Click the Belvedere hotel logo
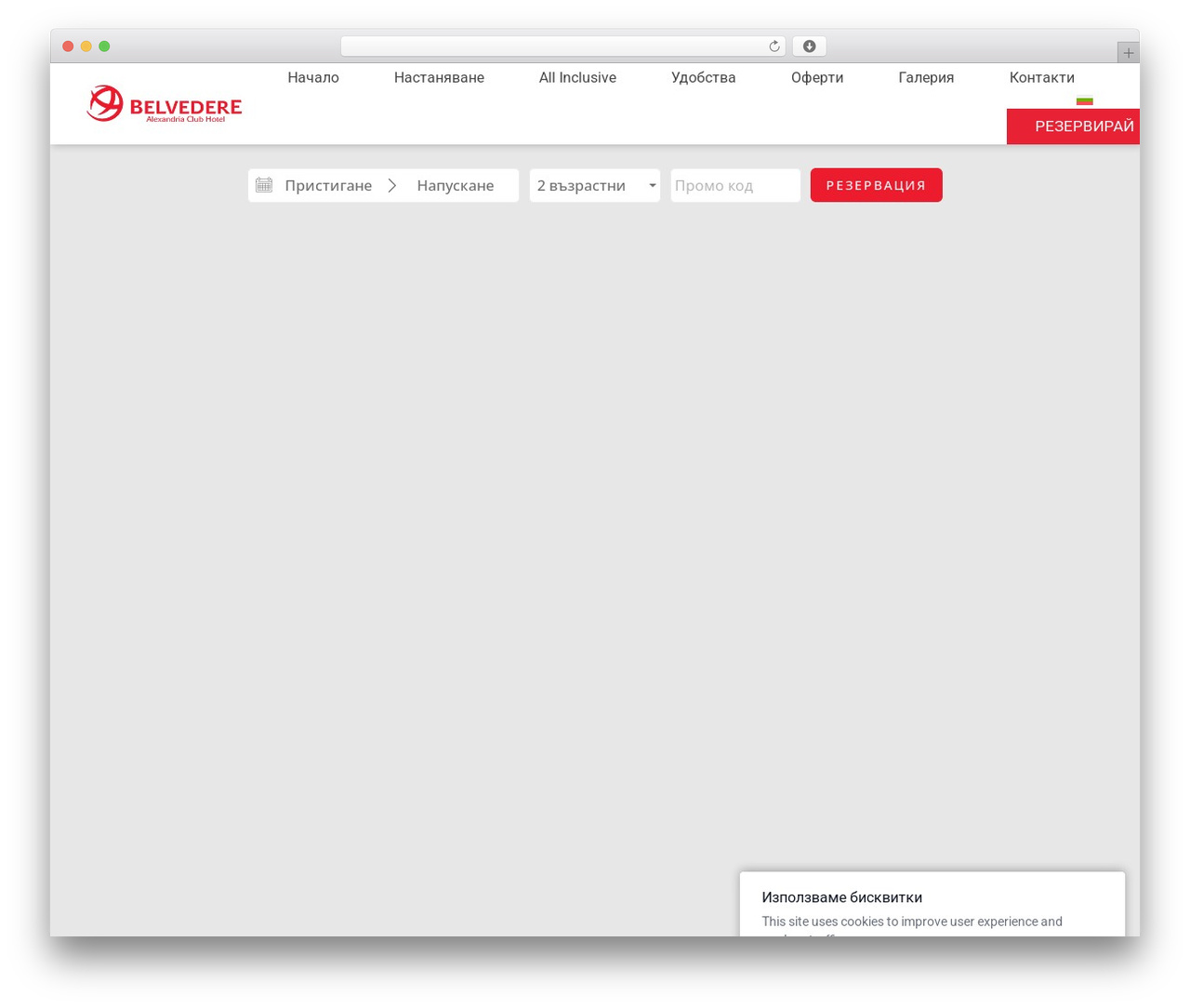 164,104
